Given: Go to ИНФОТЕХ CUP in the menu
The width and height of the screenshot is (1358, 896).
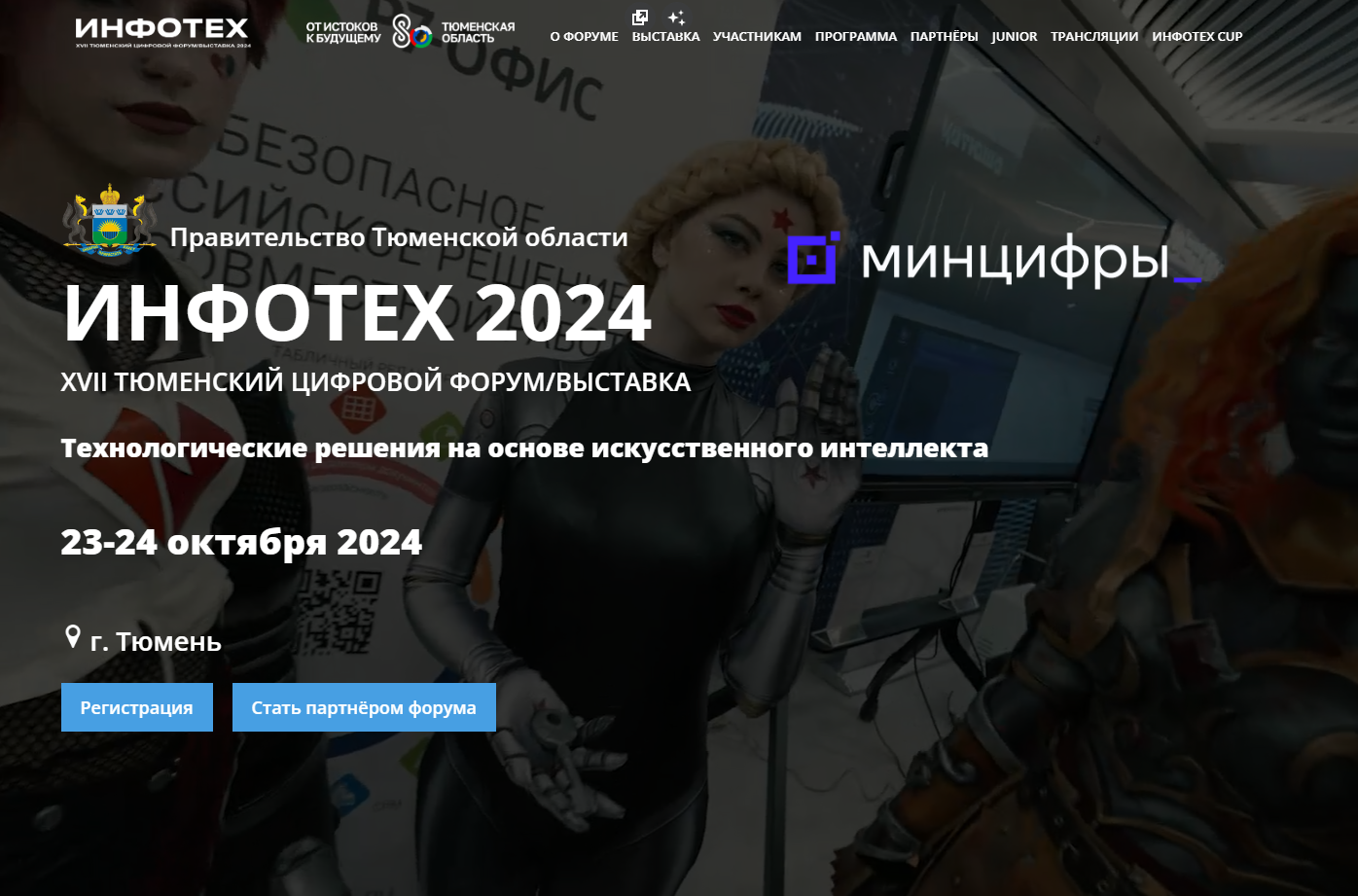Looking at the screenshot, I should (x=1197, y=37).
